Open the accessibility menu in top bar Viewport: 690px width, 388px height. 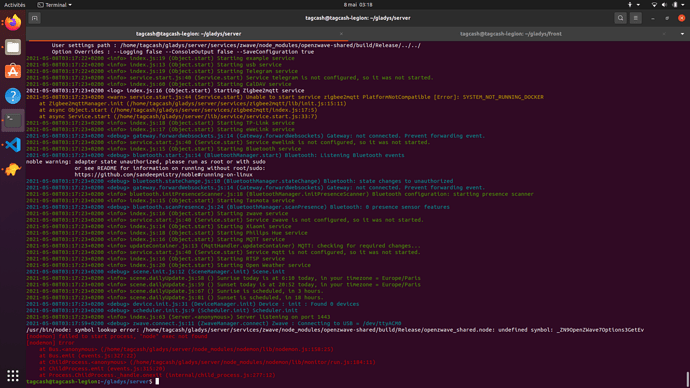click(630, 5)
